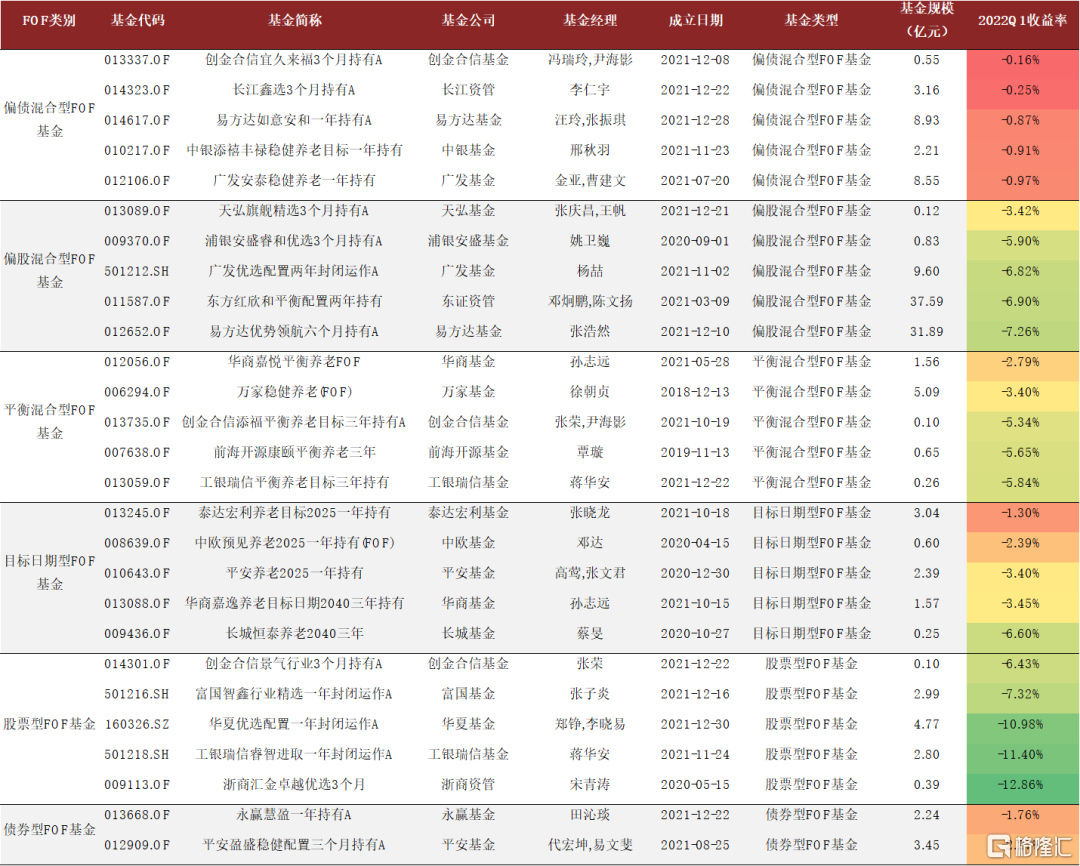Viewport: 1080px width, 866px height.
Task: Select fund manager '张浩然'
Action: (x=590, y=331)
